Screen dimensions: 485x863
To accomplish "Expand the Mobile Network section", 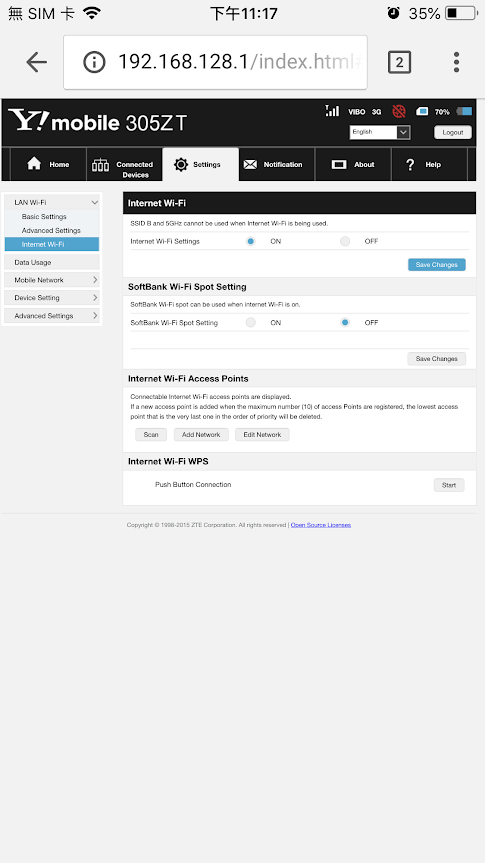I will pos(52,280).
